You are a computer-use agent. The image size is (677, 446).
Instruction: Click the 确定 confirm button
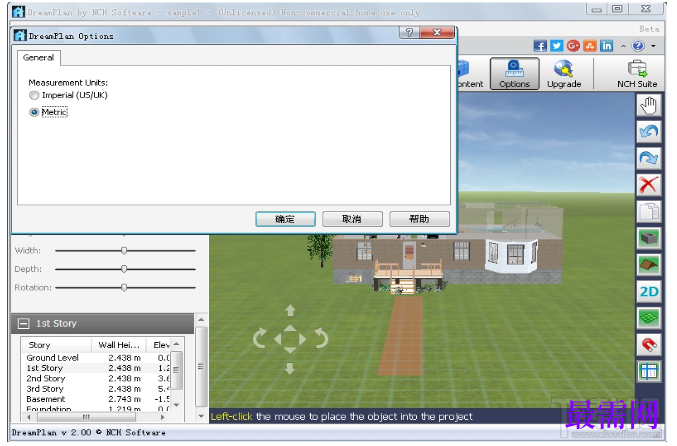285,219
